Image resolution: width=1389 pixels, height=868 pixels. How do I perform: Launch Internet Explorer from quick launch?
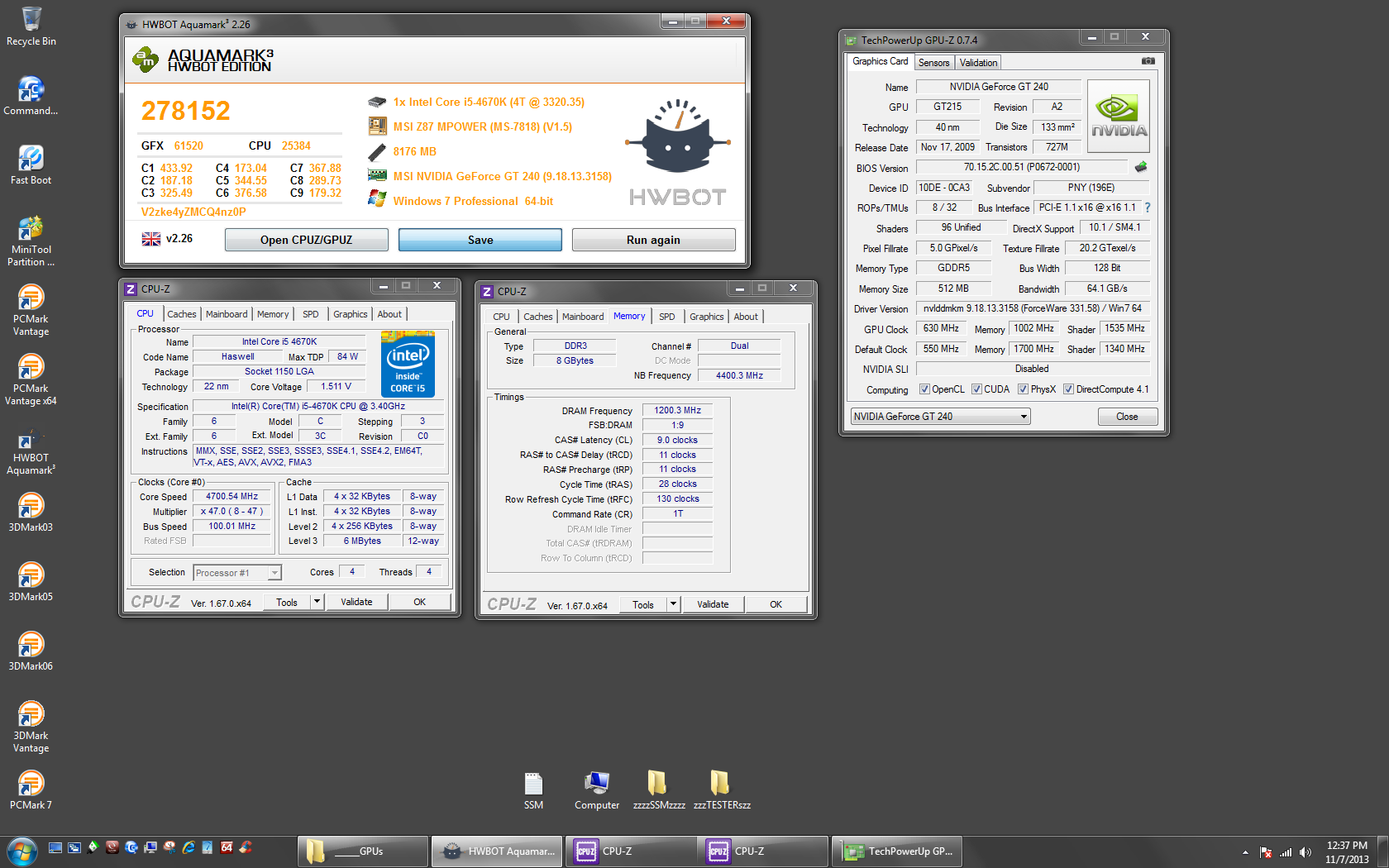pos(189,847)
